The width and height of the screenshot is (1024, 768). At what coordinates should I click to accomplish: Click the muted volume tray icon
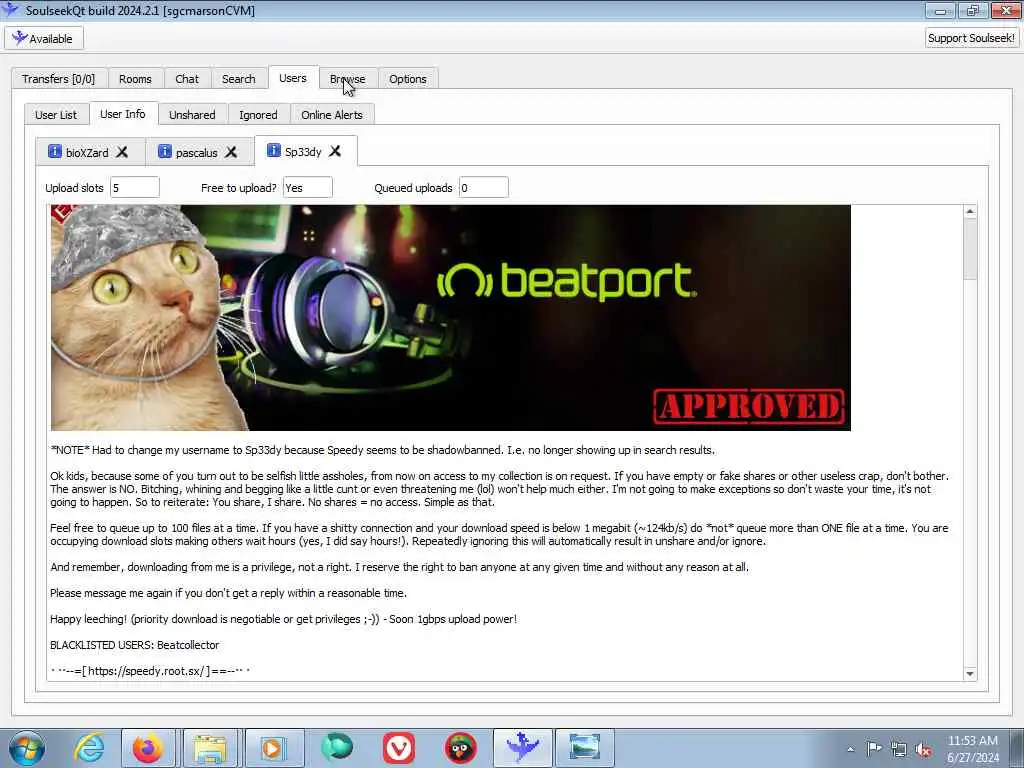pos(923,750)
